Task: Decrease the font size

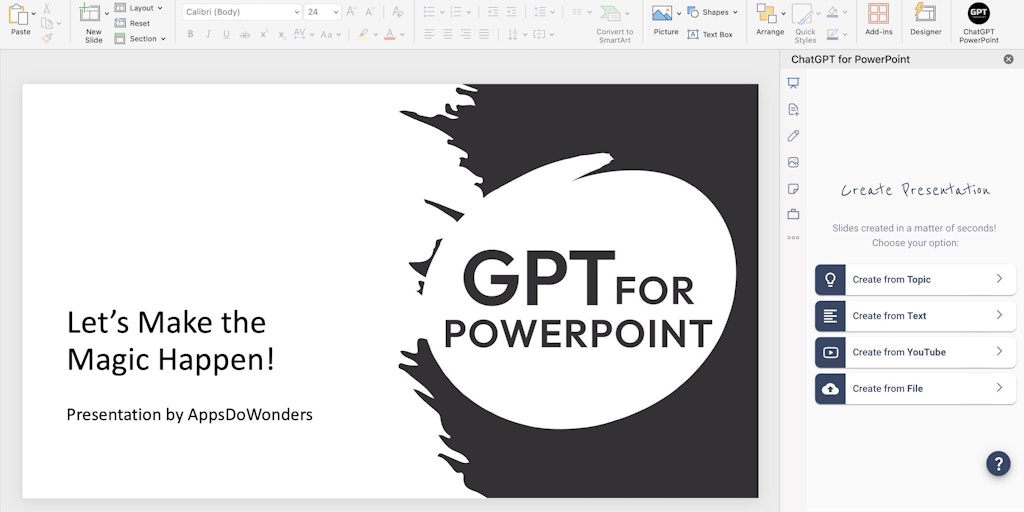Action: tap(370, 12)
